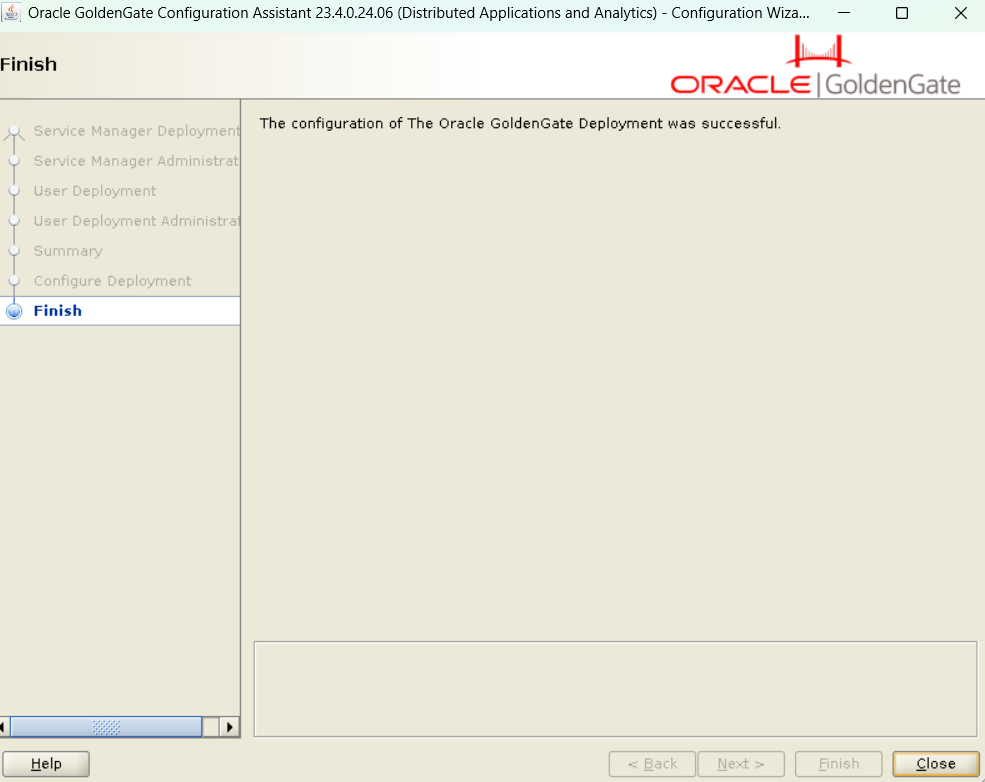Screen dimensions: 985x782
Task: Select Service Manager Administrator step
Action: coord(136,161)
